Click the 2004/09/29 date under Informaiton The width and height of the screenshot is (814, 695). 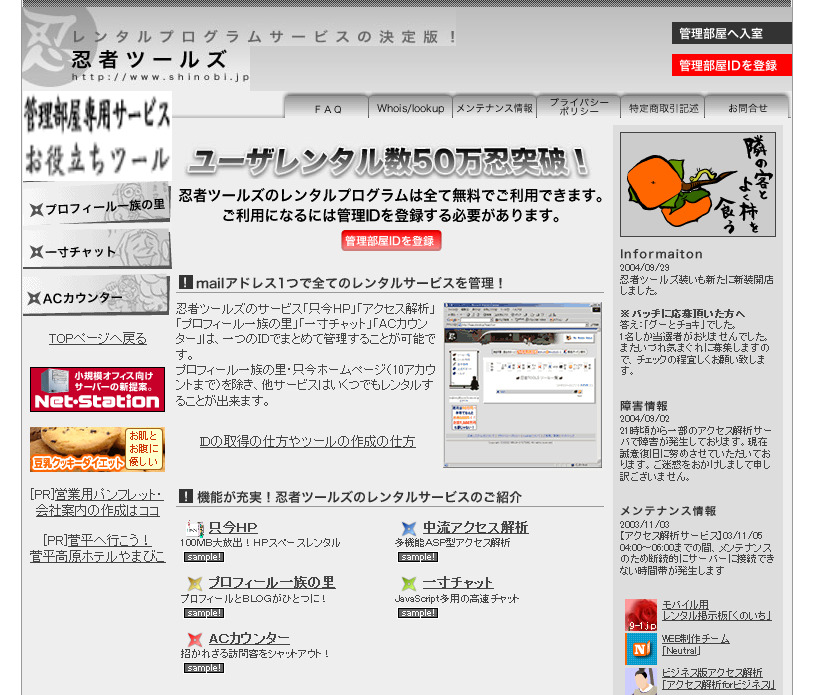(644, 267)
